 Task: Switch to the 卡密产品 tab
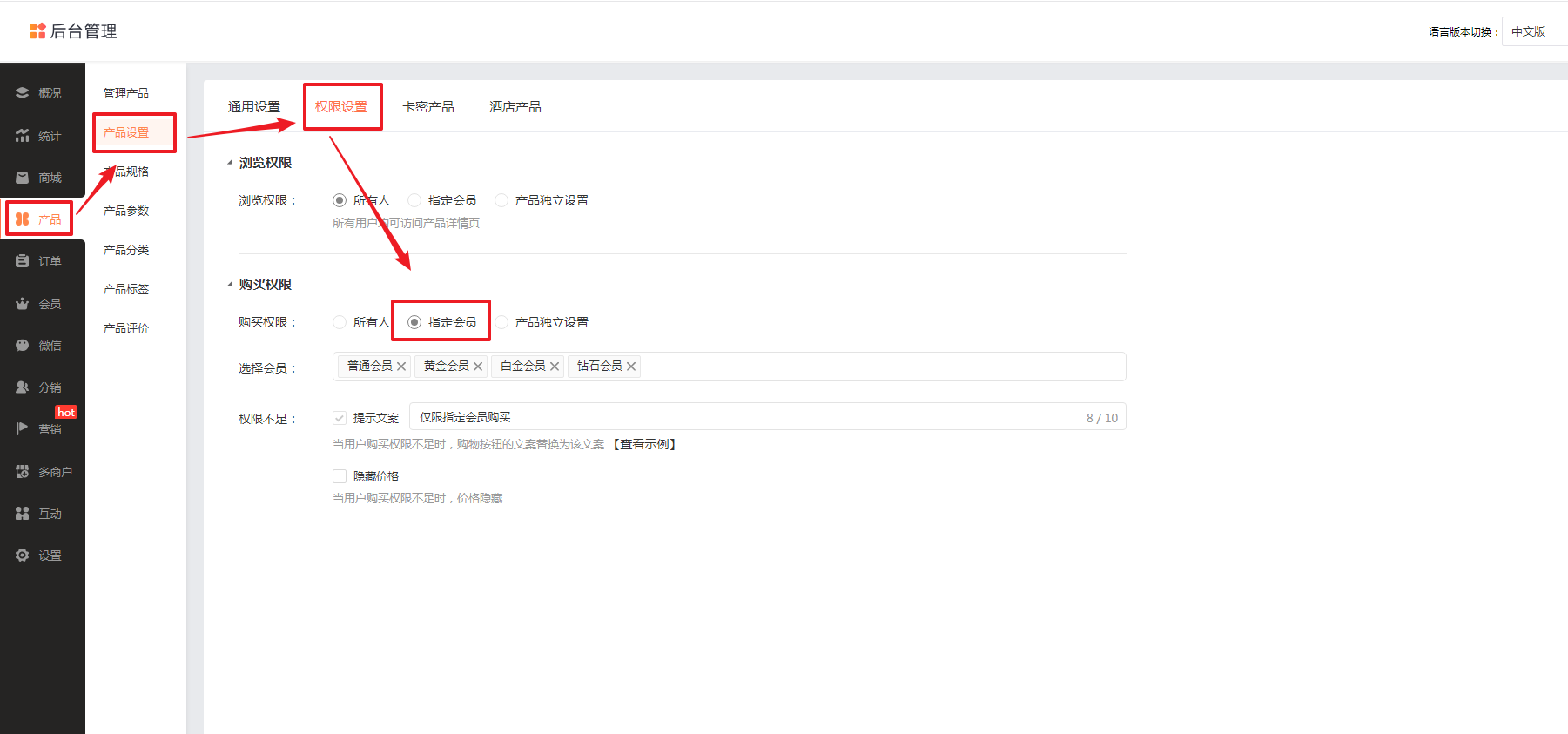[428, 107]
